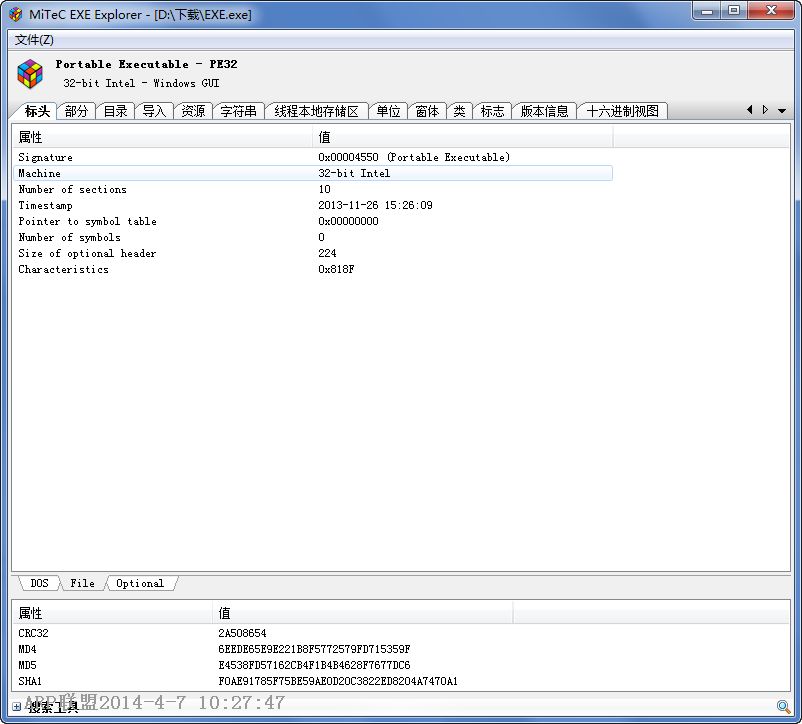Select the DOS header sub-tab
The width and height of the screenshot is (802, 724).
click(x=39, y=583)
